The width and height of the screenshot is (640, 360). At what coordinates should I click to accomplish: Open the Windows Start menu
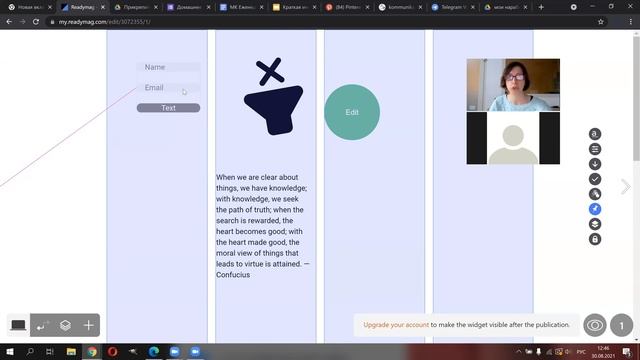tap(10, 351)
